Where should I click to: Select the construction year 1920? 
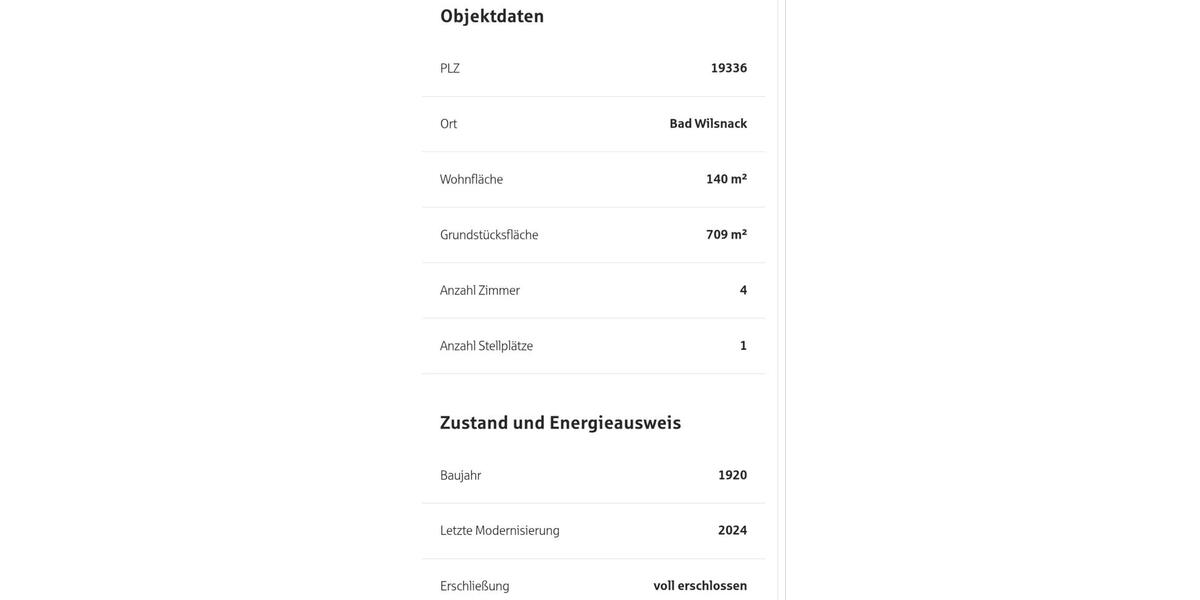point(733,475)
